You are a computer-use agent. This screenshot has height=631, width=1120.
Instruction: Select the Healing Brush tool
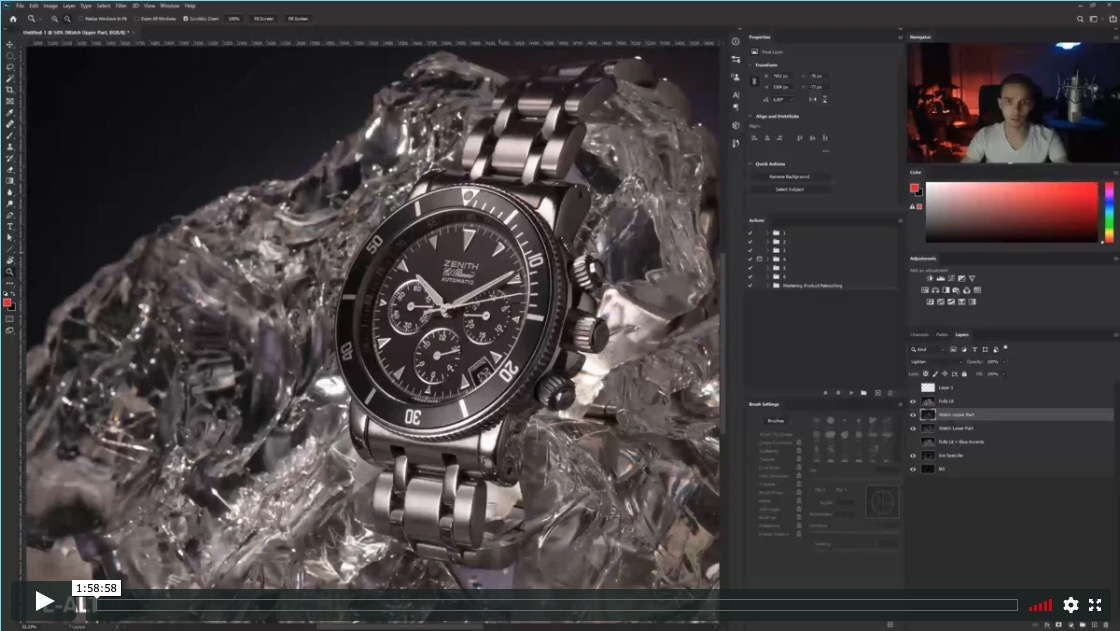[10, 124]
